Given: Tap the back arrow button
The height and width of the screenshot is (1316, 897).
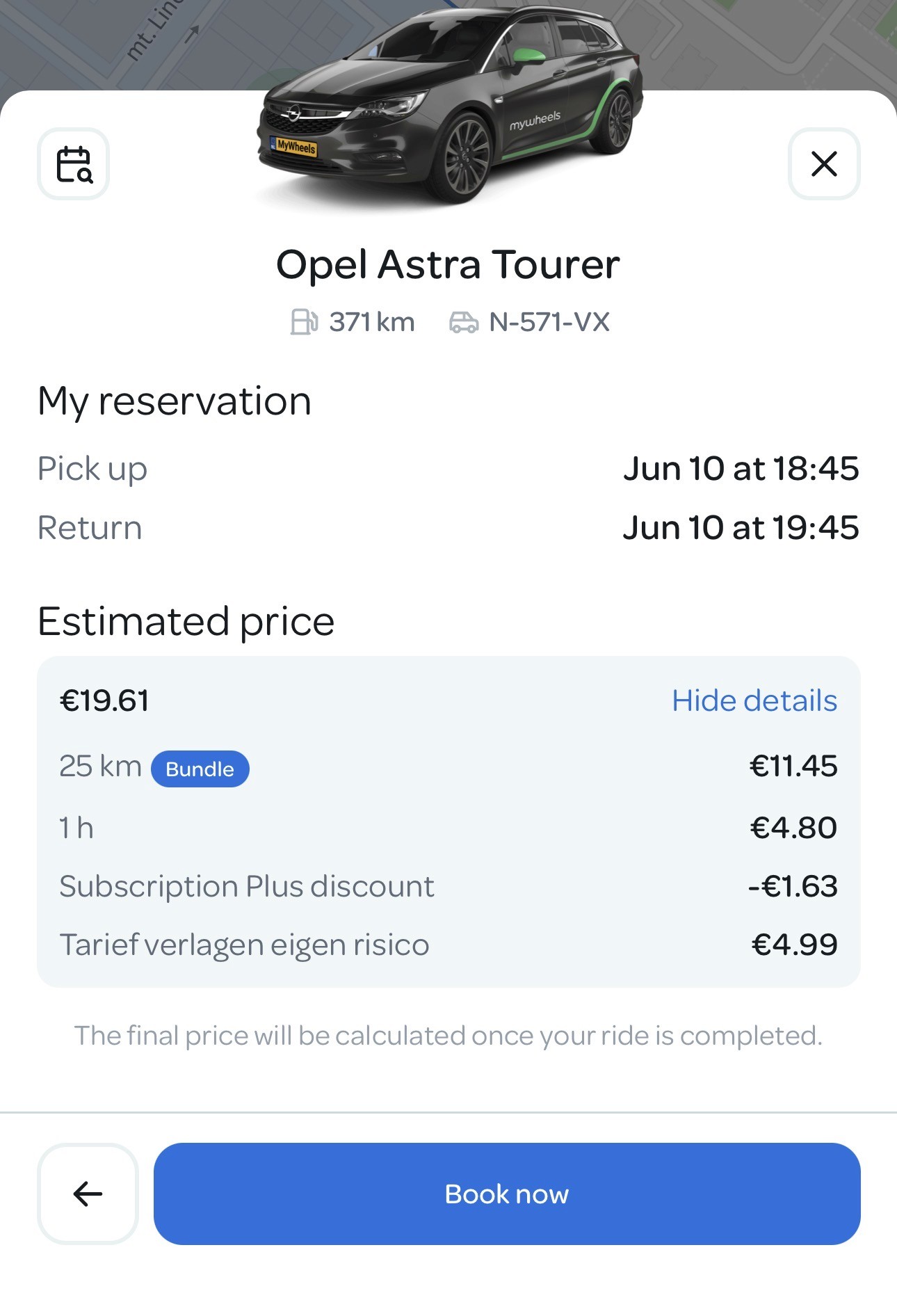Looking at the screenshot, I should (x=88, y=1194).
